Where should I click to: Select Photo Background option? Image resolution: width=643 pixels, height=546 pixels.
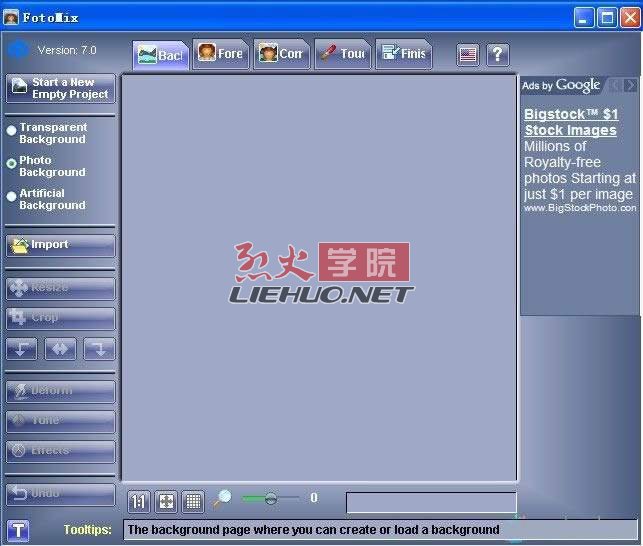point(46,166)
